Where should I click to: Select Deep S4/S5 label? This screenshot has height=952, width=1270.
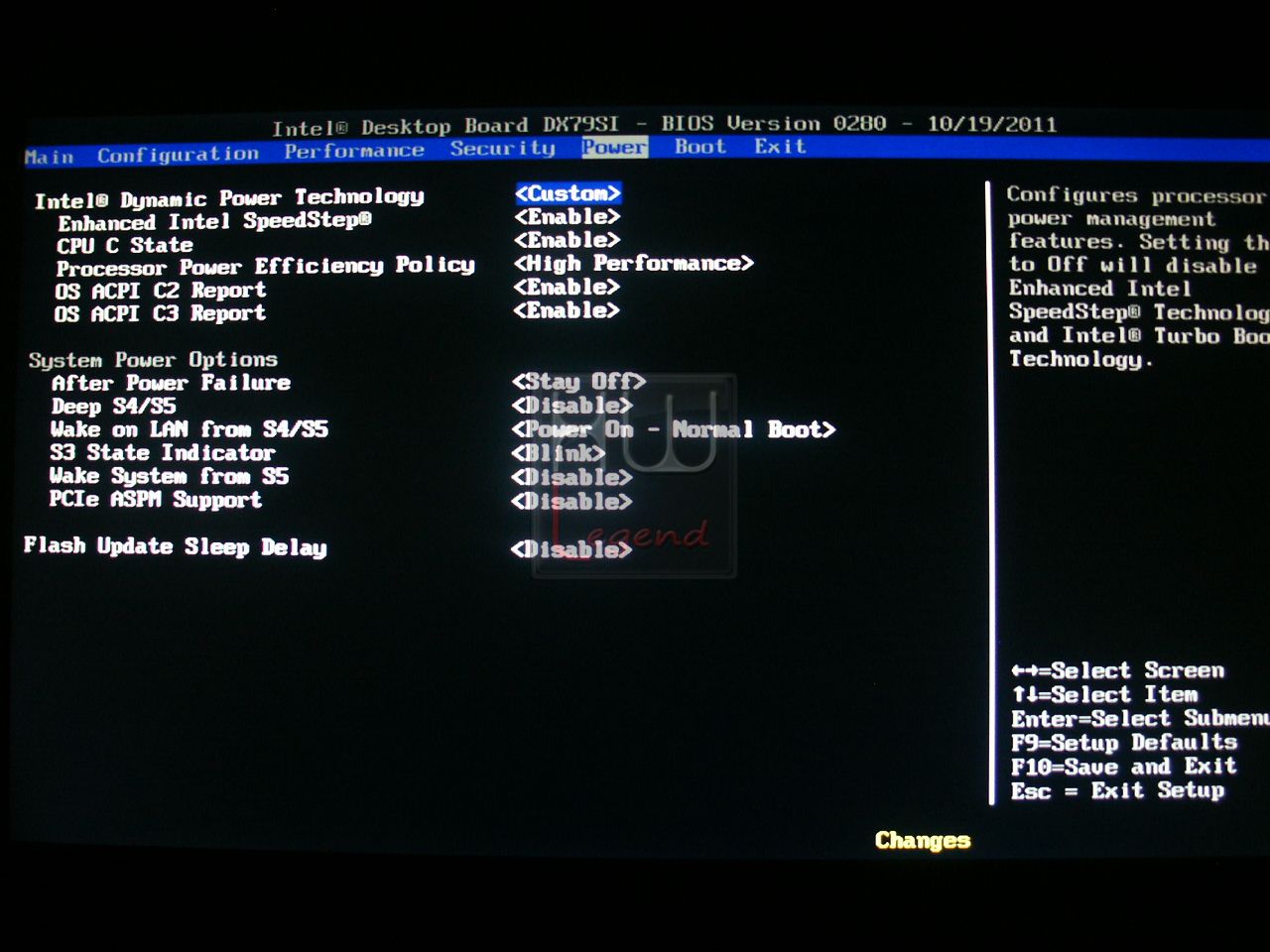(x=114, y=407)
